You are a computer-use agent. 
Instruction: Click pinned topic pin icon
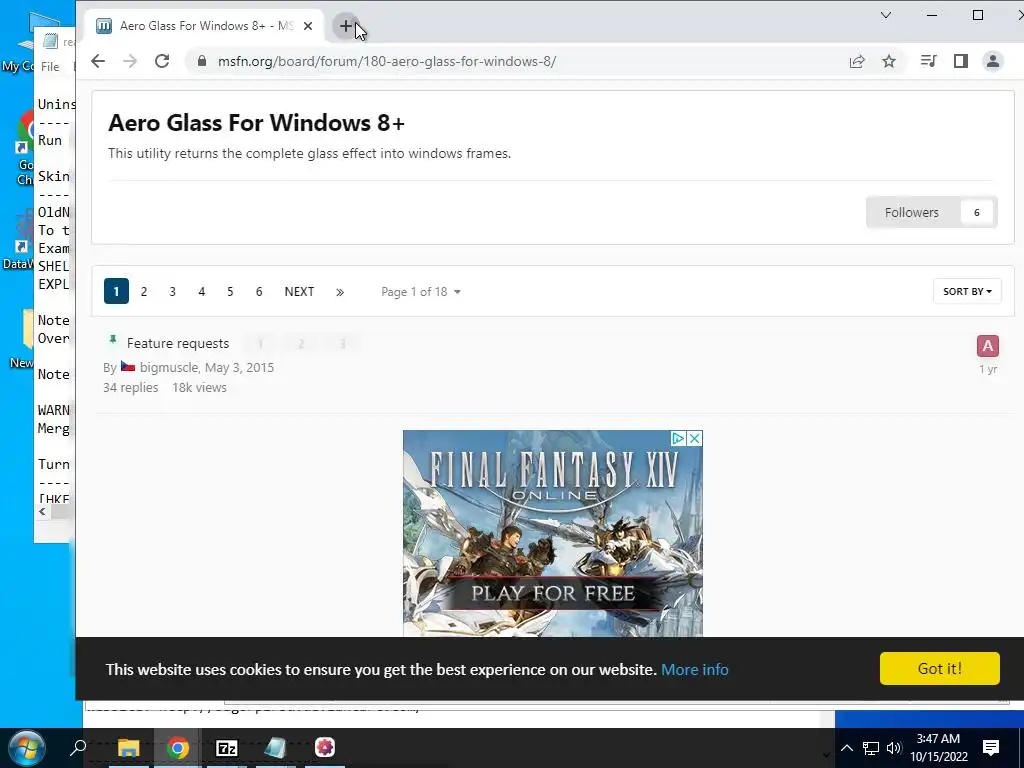click(113, 340)
